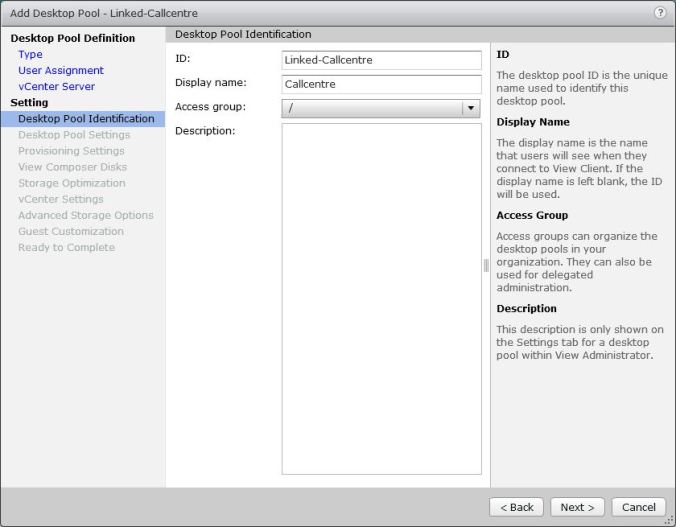Click inside the Description text area
Screen dimensions: 676x527
click(381, 298)
